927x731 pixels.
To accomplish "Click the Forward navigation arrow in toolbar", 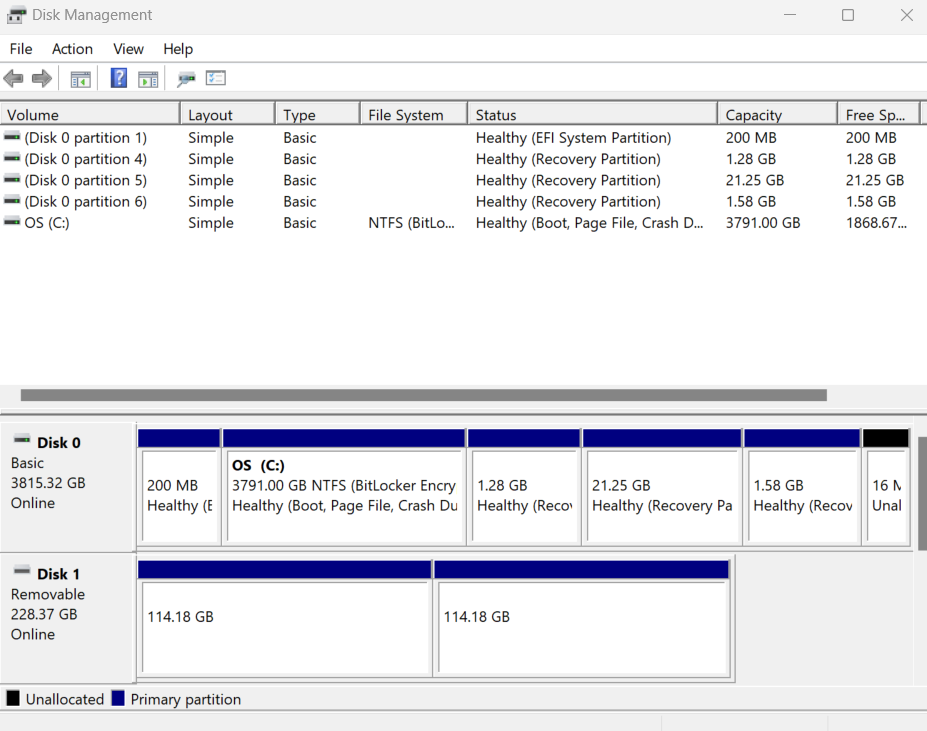I will pos(40,78).
